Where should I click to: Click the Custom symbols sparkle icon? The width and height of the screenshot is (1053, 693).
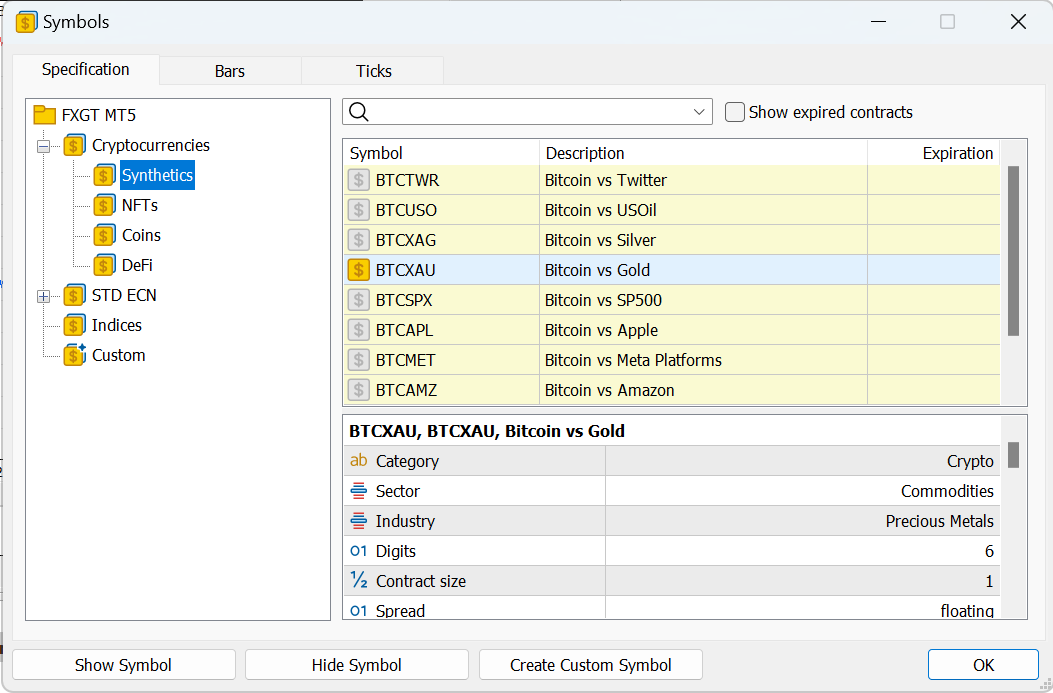pos(74,355)
